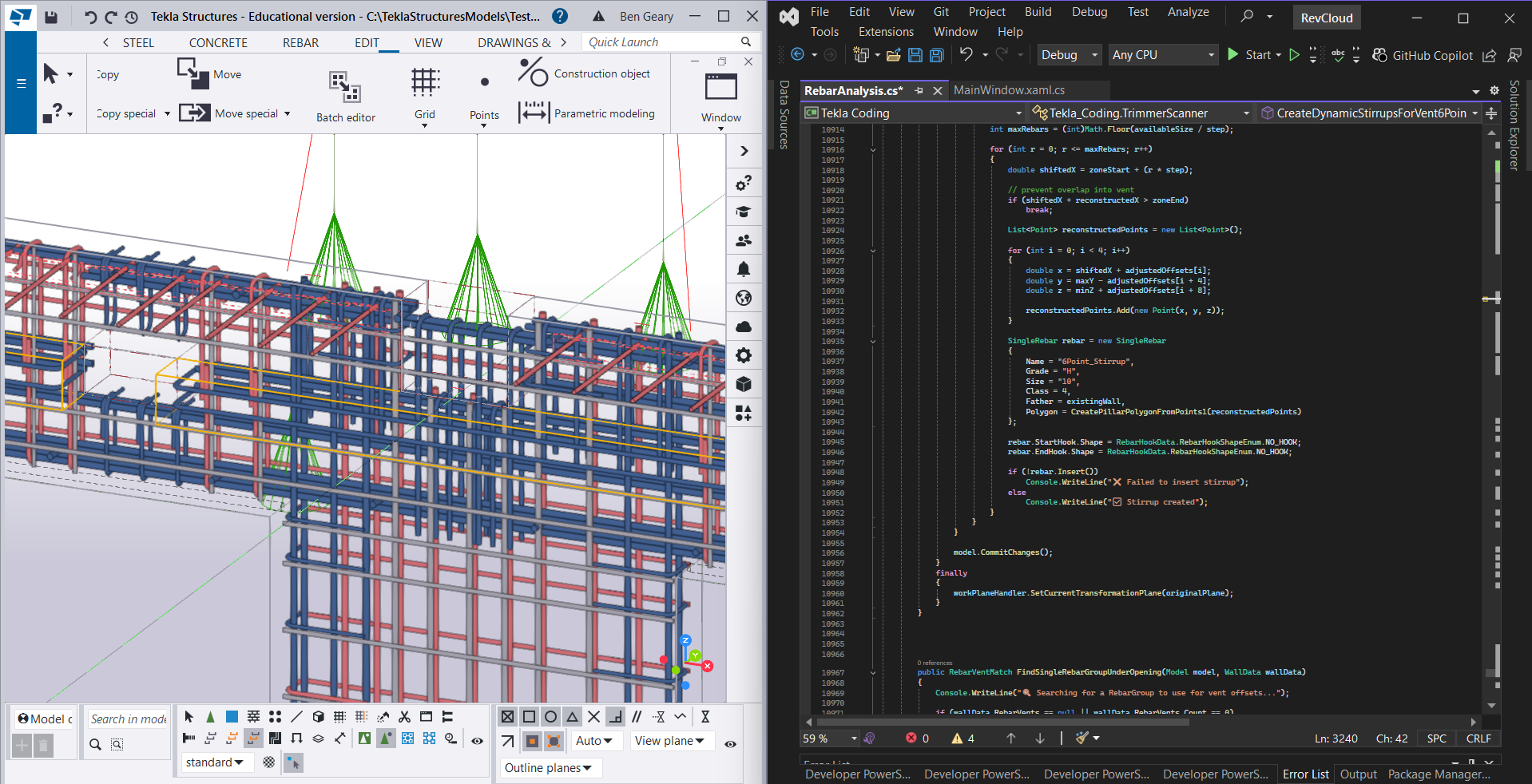This screenshot has height=784, width=1532.
Task: Click the 3D cube icon in Tekla side pane
Action: coord(744,384)
